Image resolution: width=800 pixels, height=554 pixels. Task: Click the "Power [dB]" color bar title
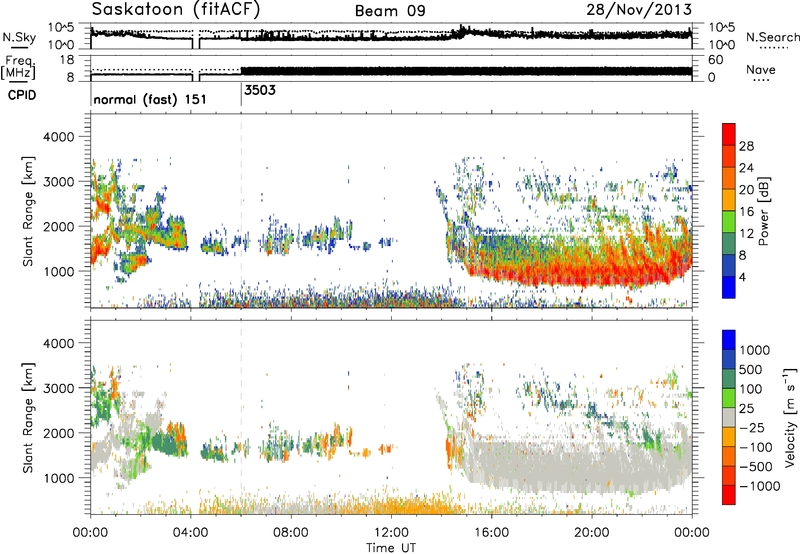[x=764, y=211]
